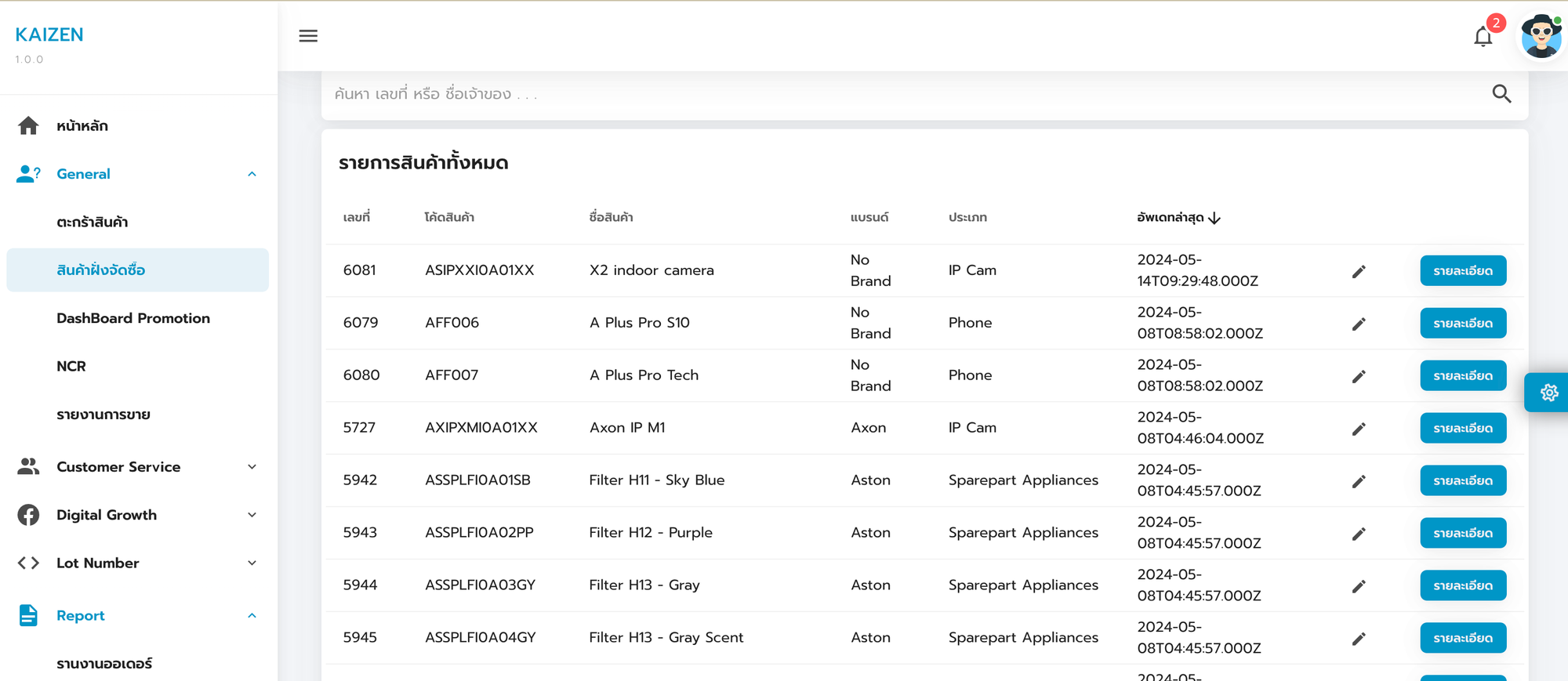
Task: Click the ชื่อสินค้า column header
Action: [611, 217]
